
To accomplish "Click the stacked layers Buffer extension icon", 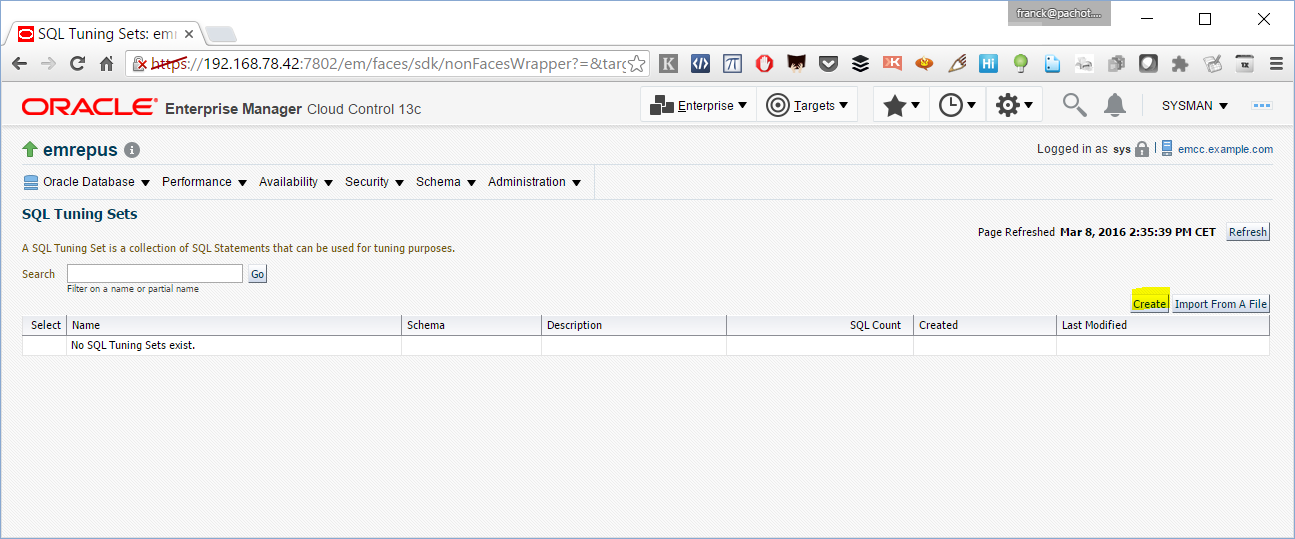I will [x=860, y=63].
